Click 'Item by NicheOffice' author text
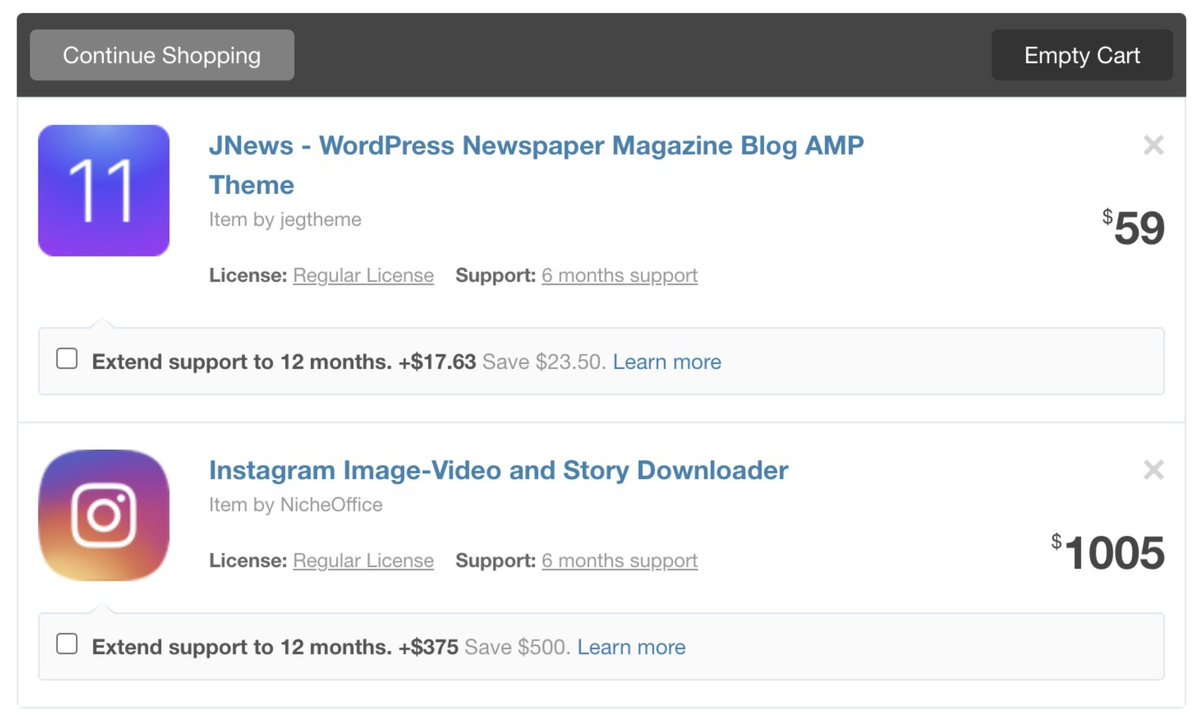This screenshot has height=715, width=1200. pos(296,505)
